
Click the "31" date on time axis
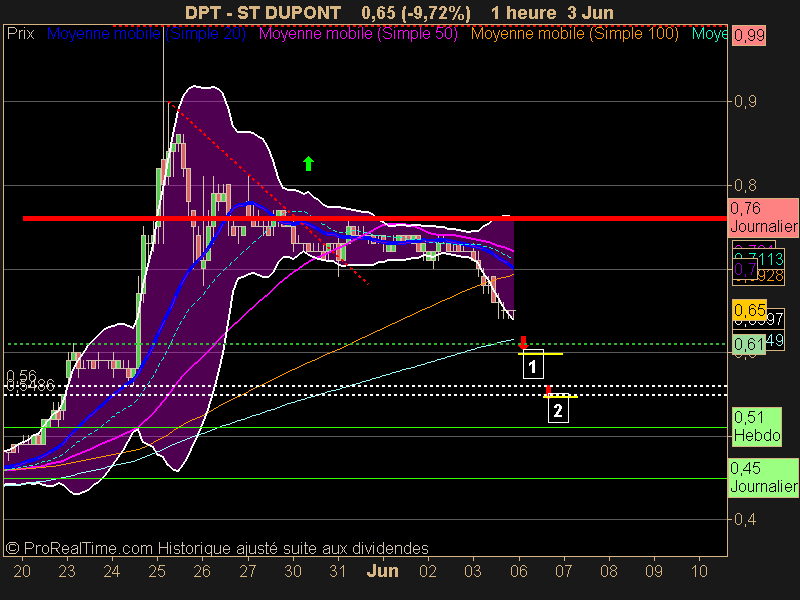(338, 571)
